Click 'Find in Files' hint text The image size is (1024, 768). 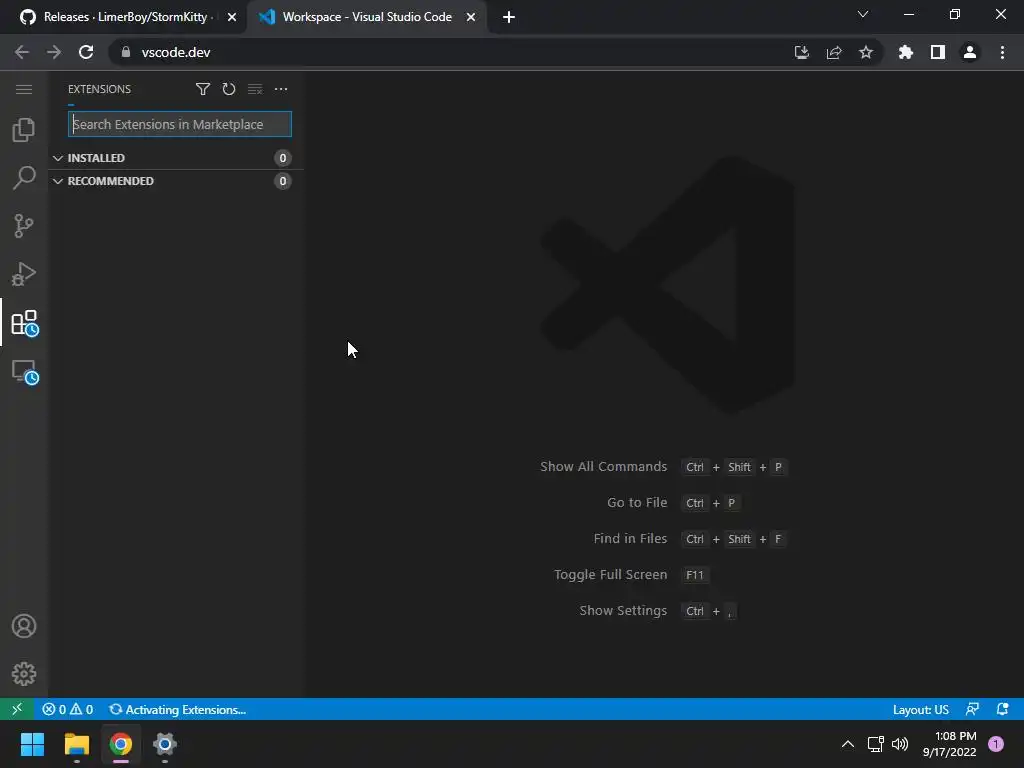tap(630, 538)
